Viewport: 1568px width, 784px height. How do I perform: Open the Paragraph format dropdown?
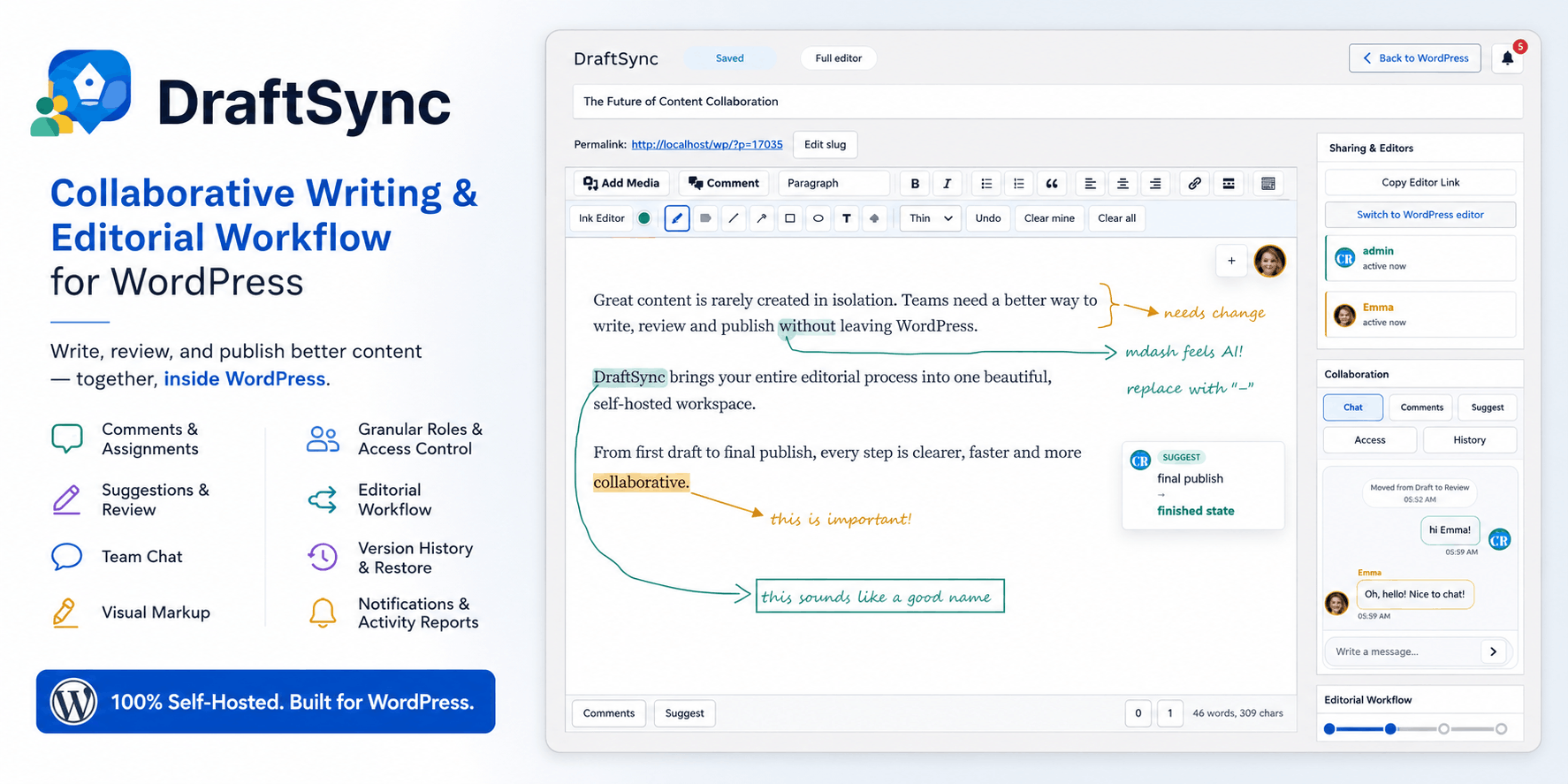coord(834,183)
